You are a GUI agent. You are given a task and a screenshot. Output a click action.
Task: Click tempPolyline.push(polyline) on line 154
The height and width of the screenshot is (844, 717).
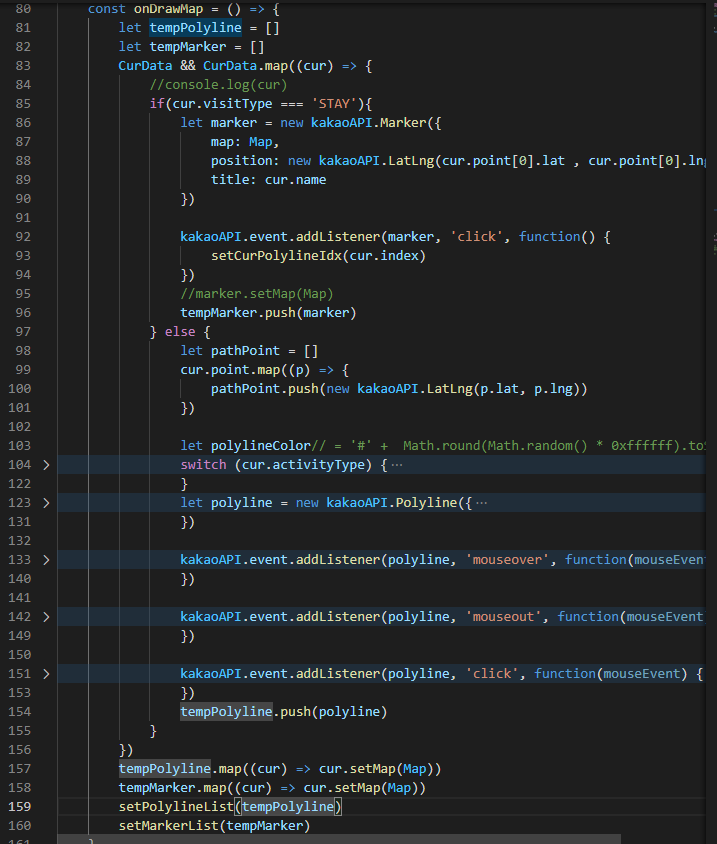[284, 712]
